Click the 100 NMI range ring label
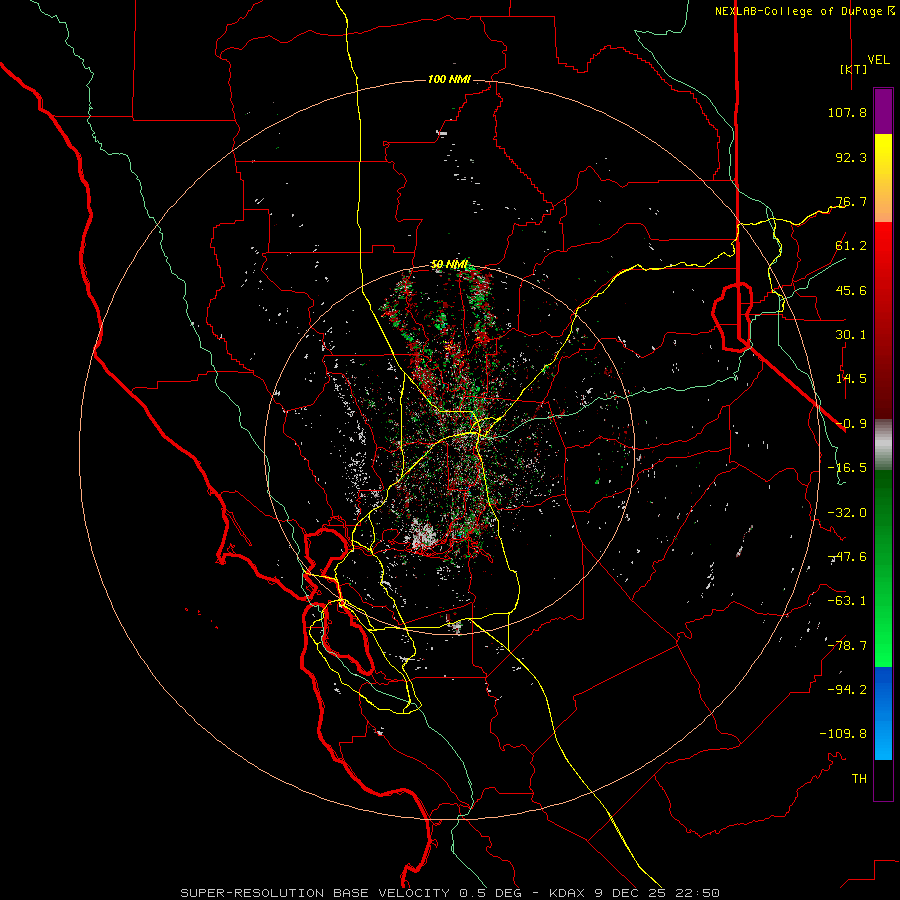 449,79
